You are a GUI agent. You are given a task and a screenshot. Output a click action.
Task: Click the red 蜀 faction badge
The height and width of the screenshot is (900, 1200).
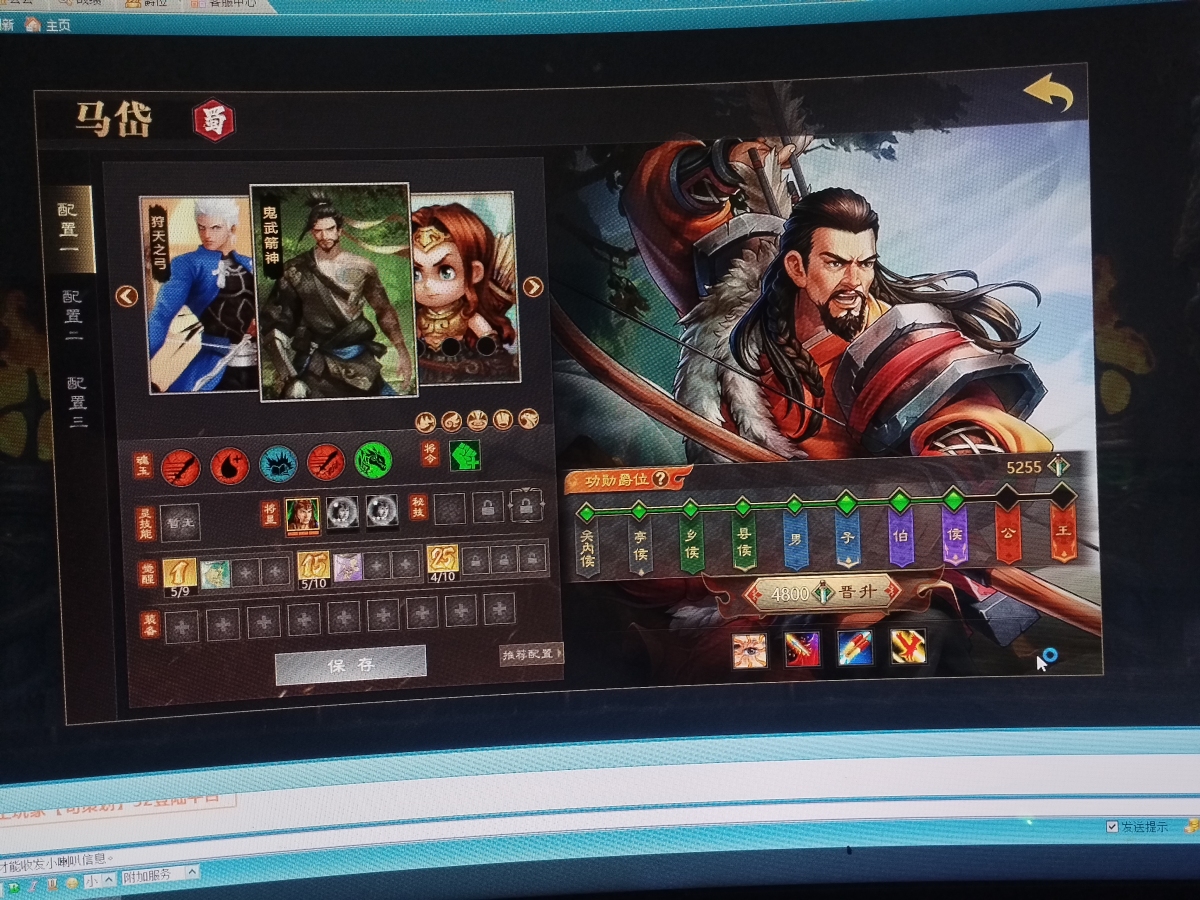(x=214, y=120)
